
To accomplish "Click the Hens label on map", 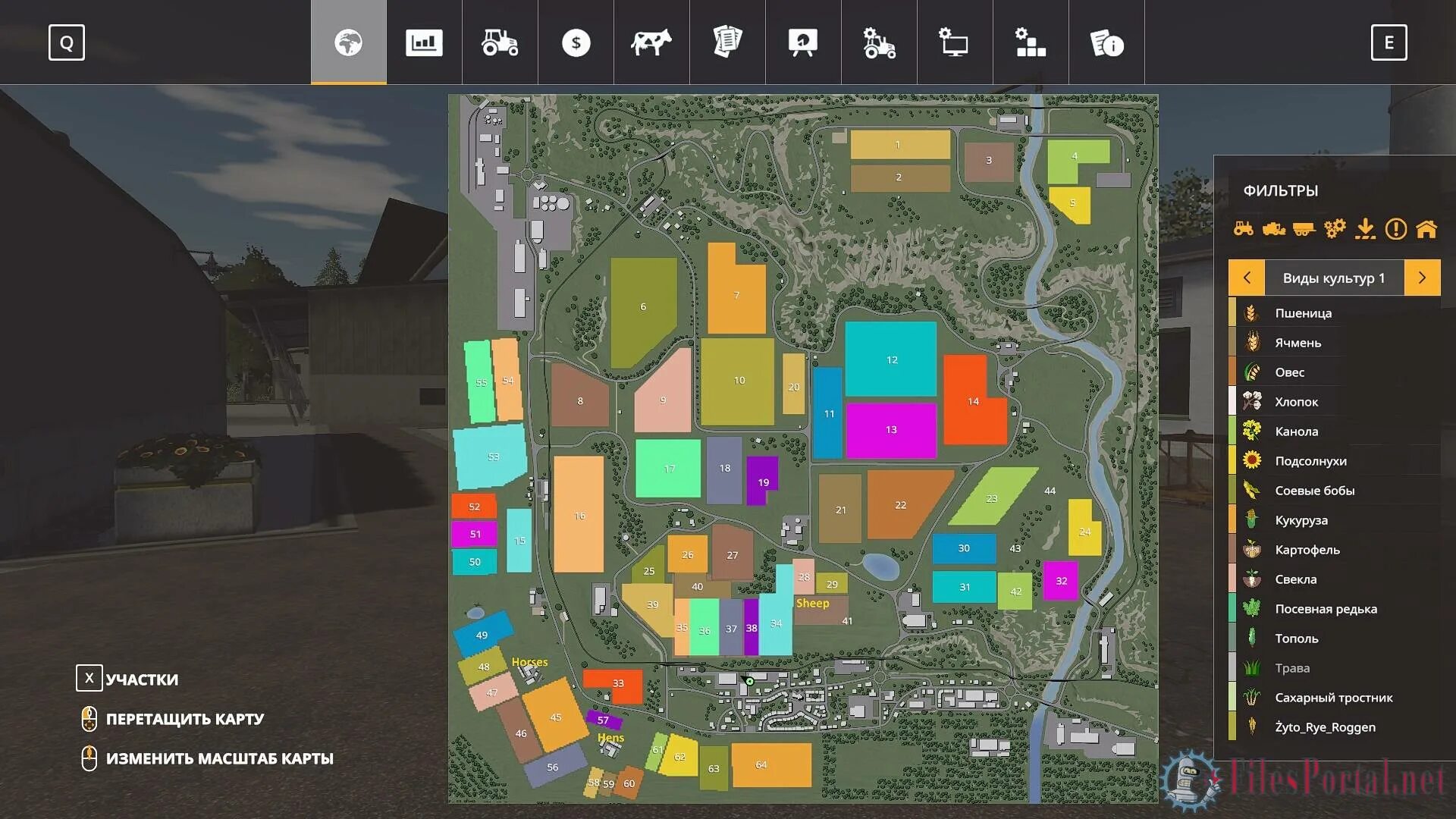I will (610, 737).
